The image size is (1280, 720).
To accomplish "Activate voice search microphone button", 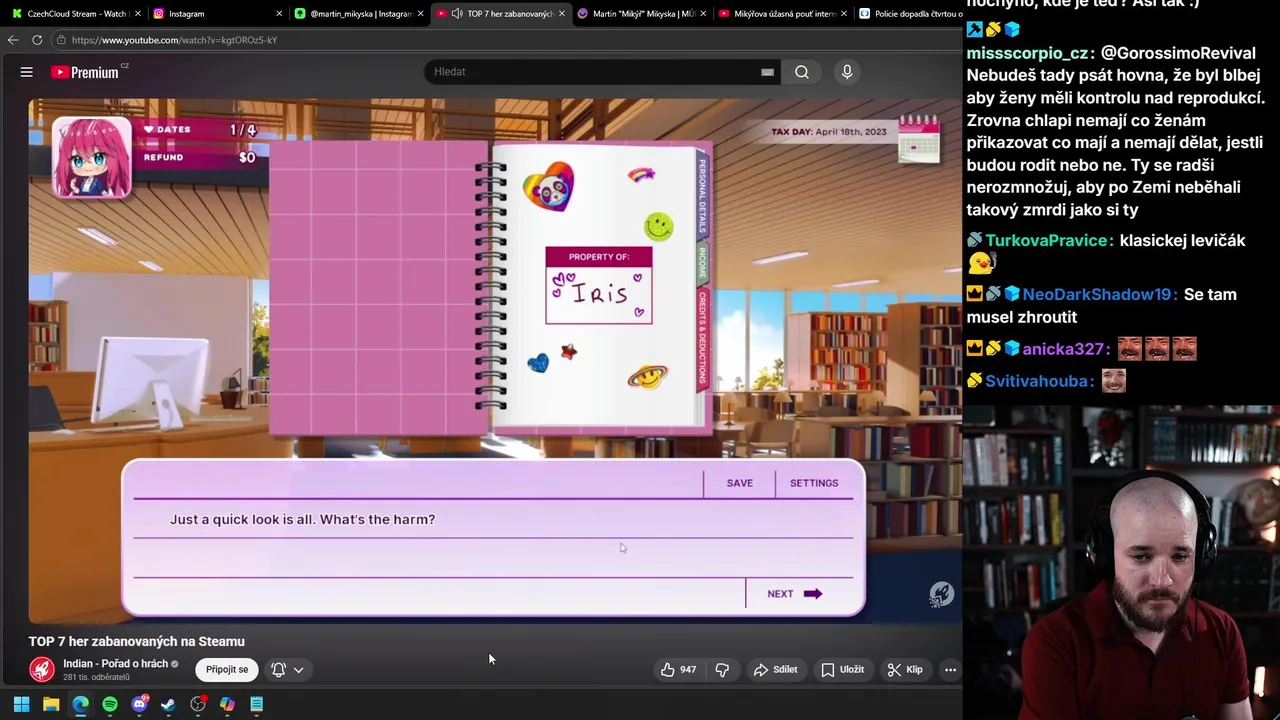I will click(847, 72).
